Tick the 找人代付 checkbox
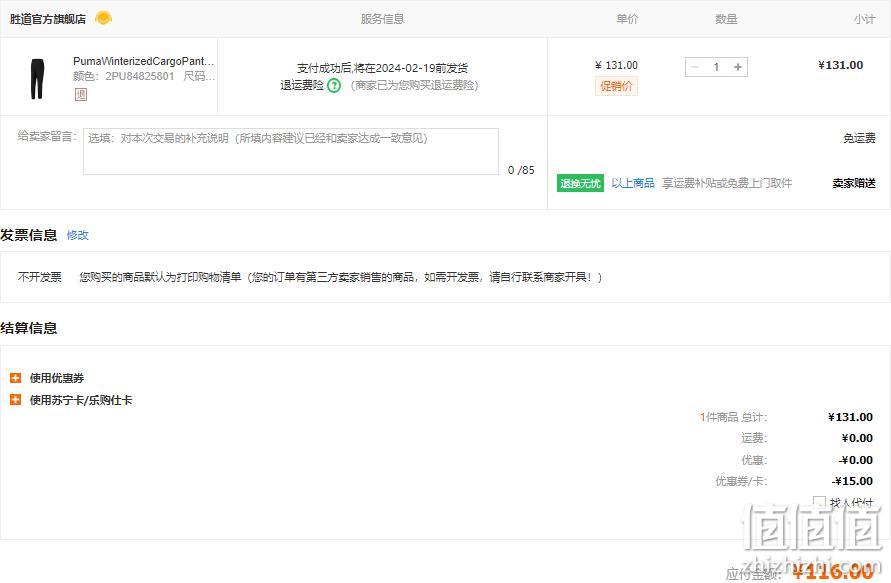 819,502
